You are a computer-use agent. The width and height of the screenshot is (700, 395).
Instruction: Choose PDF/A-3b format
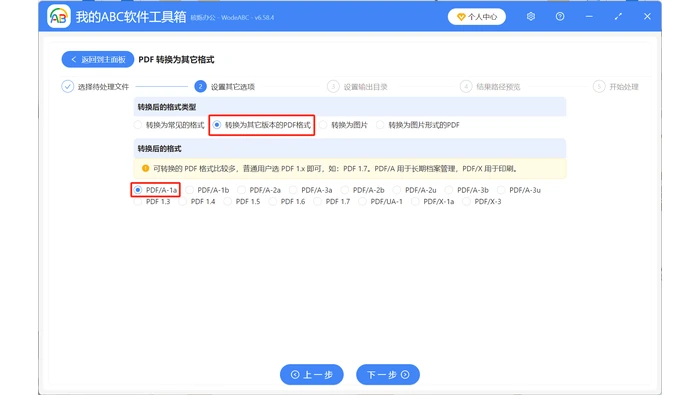467,190
